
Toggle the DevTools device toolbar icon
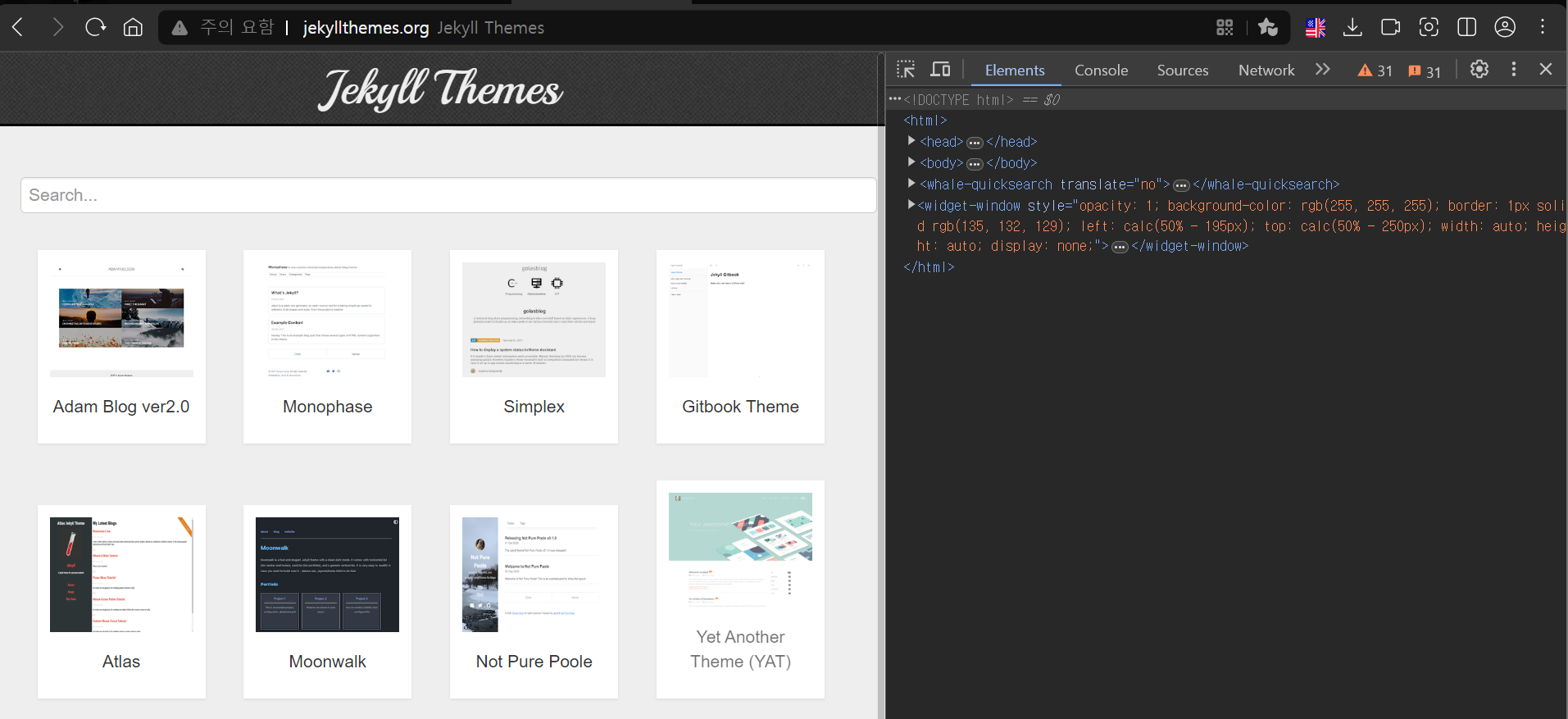pos(940,70)
